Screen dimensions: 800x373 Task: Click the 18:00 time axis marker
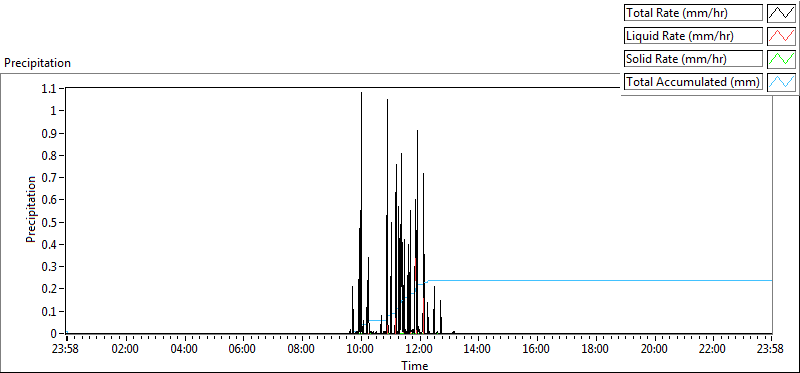[x=595, y=350]
